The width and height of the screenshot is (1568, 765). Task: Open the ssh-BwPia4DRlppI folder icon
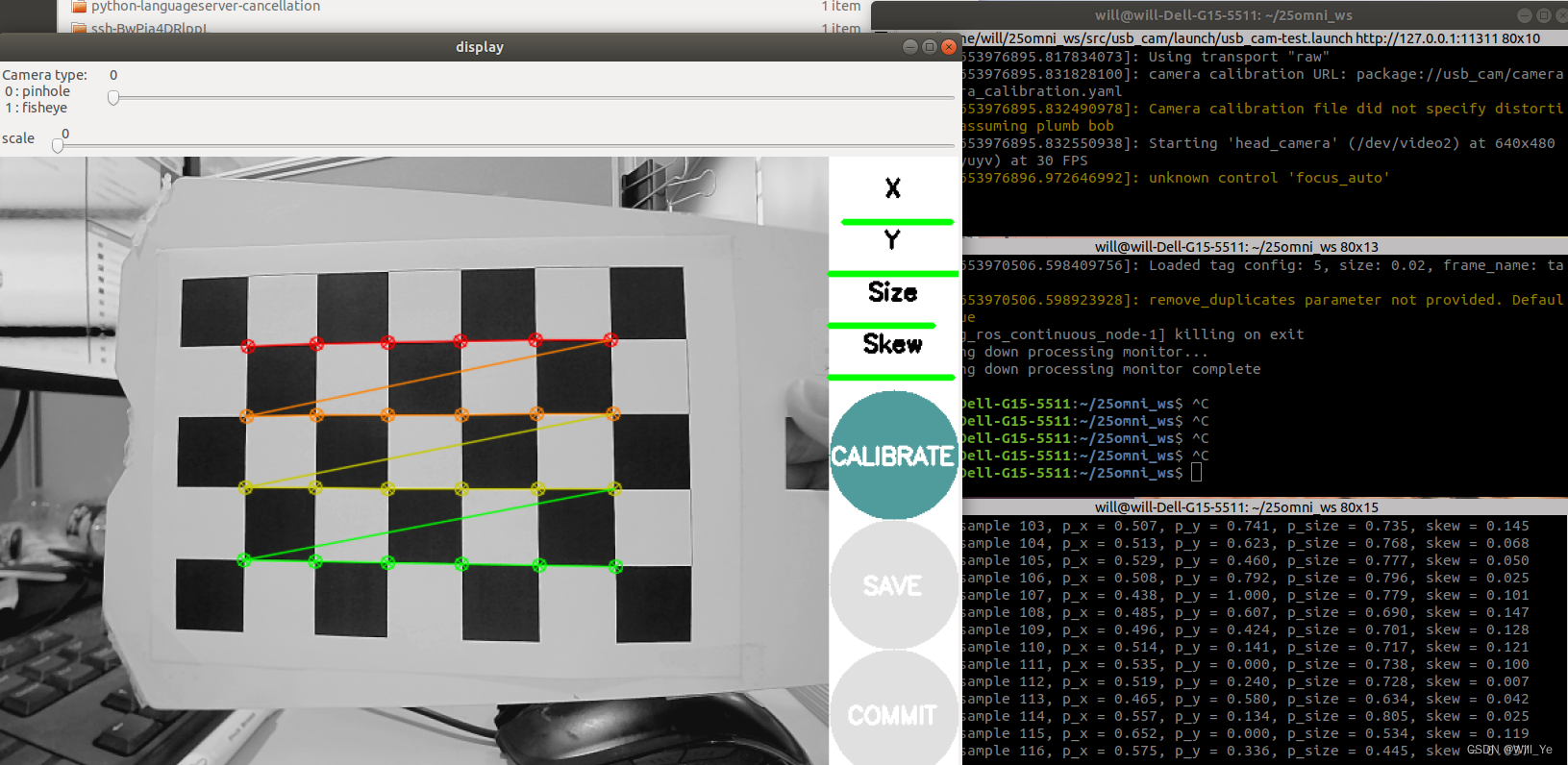(x=80, y=29)
